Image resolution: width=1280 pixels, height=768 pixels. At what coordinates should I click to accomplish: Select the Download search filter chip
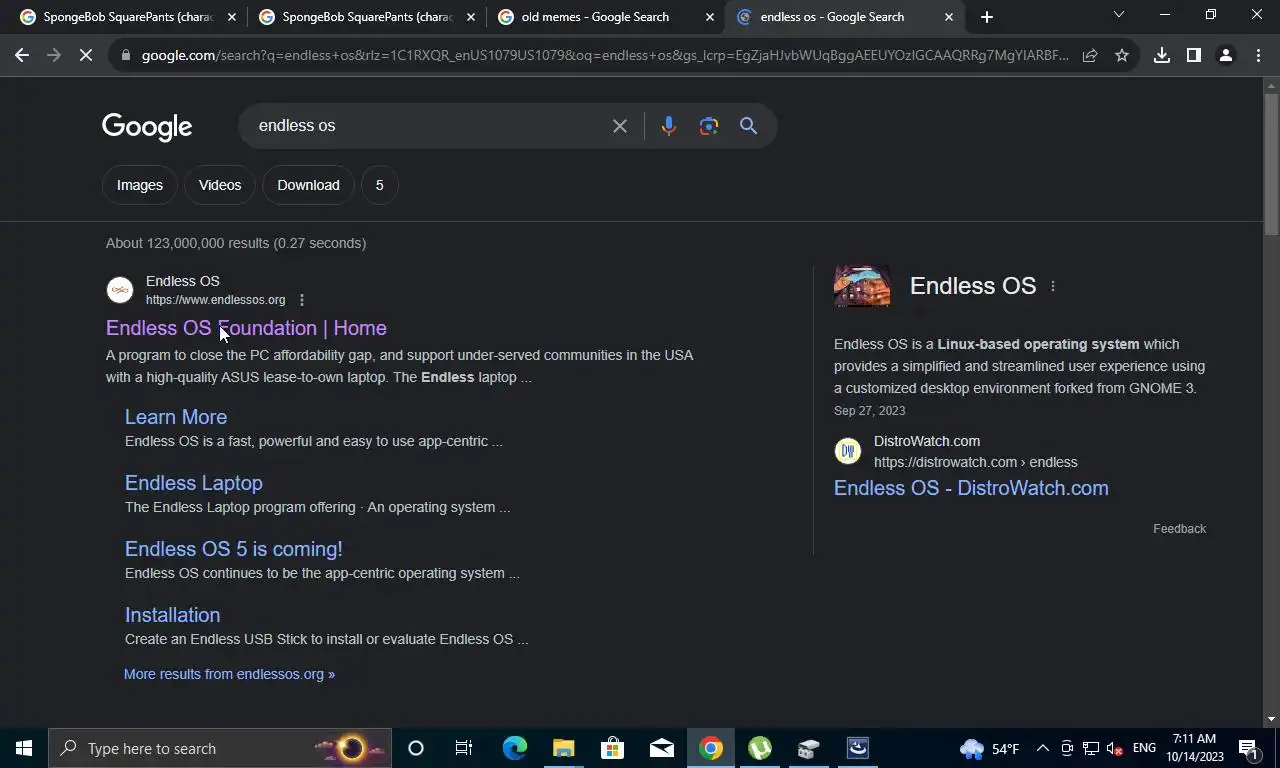(x=308, y=185)
